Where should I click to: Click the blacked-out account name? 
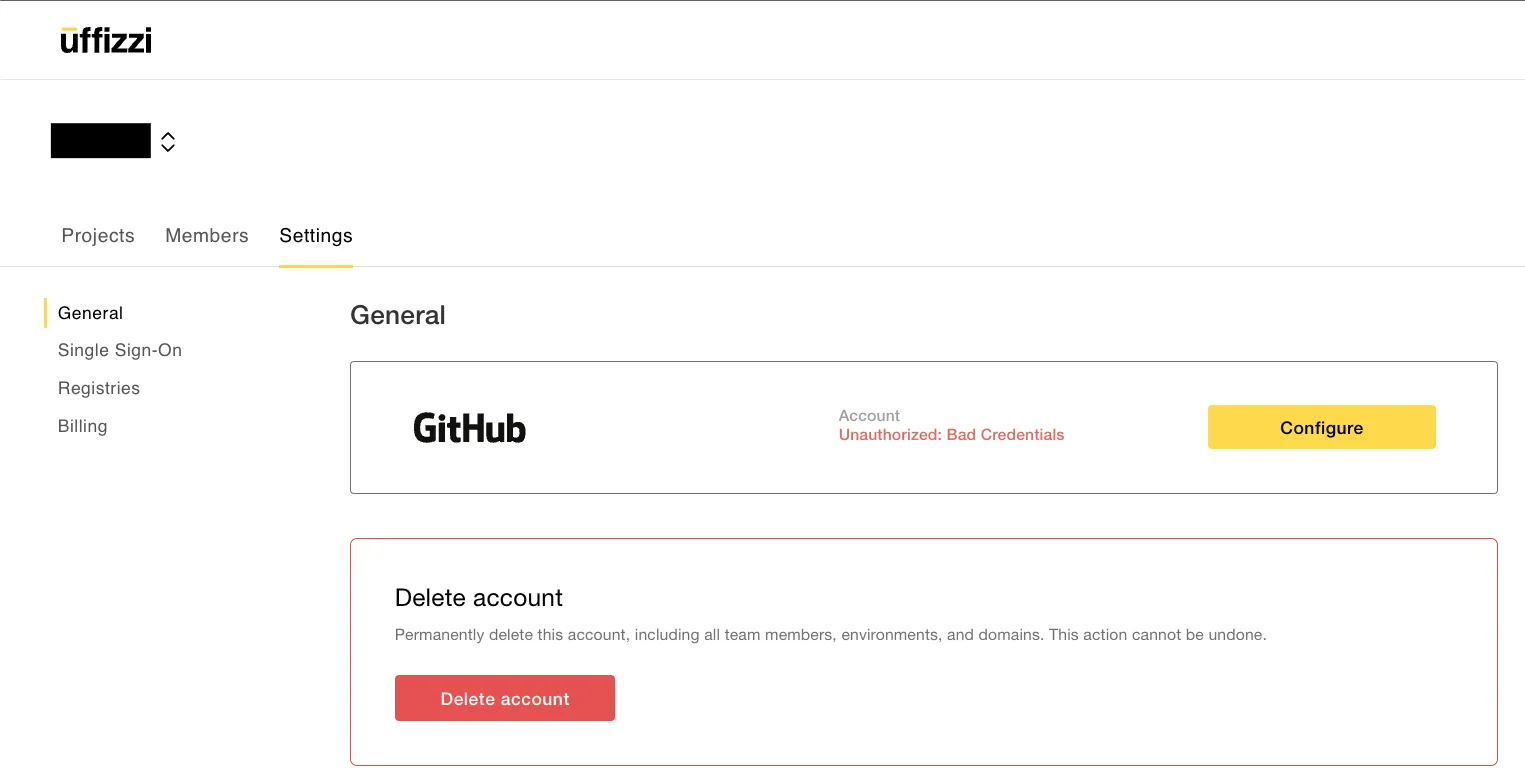(100, 140)
